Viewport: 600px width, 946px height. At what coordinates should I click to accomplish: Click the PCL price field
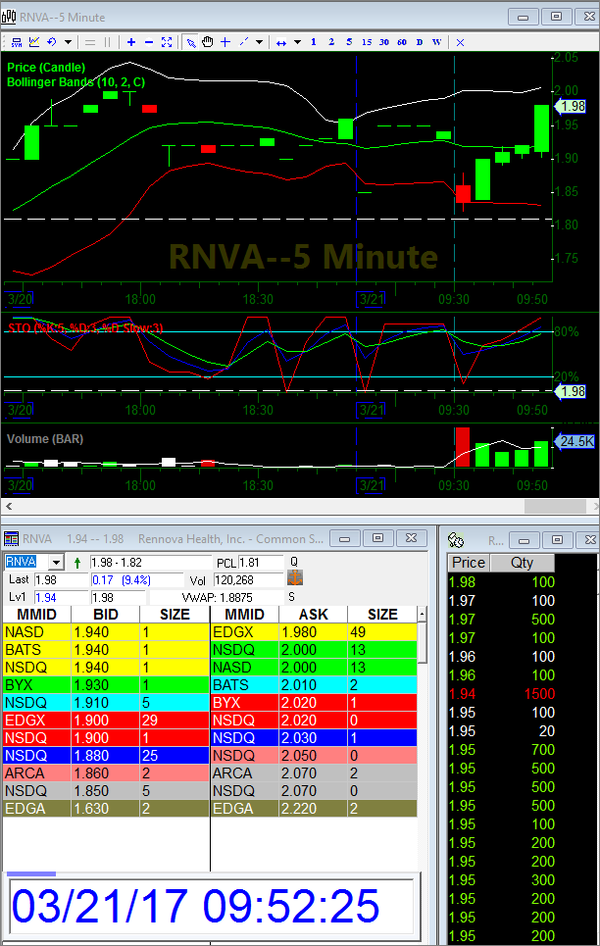(262, 563)
